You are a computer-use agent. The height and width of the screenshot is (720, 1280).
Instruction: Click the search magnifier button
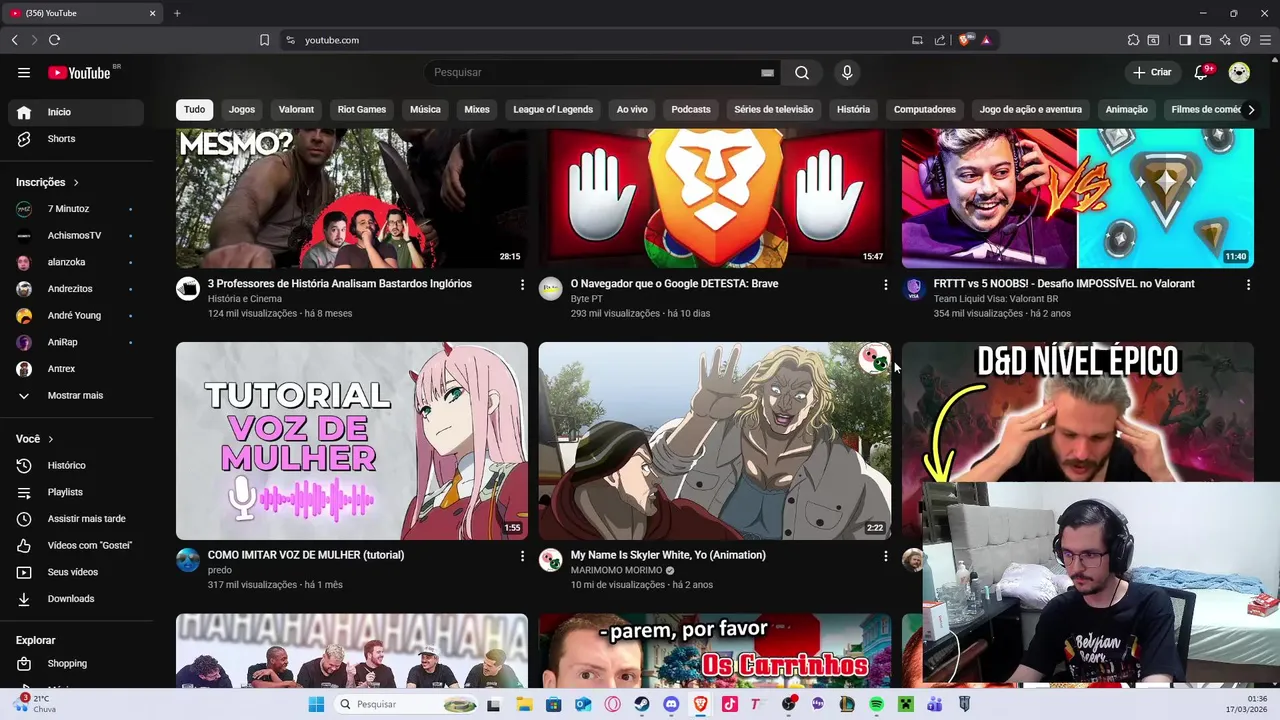(802, 72)
